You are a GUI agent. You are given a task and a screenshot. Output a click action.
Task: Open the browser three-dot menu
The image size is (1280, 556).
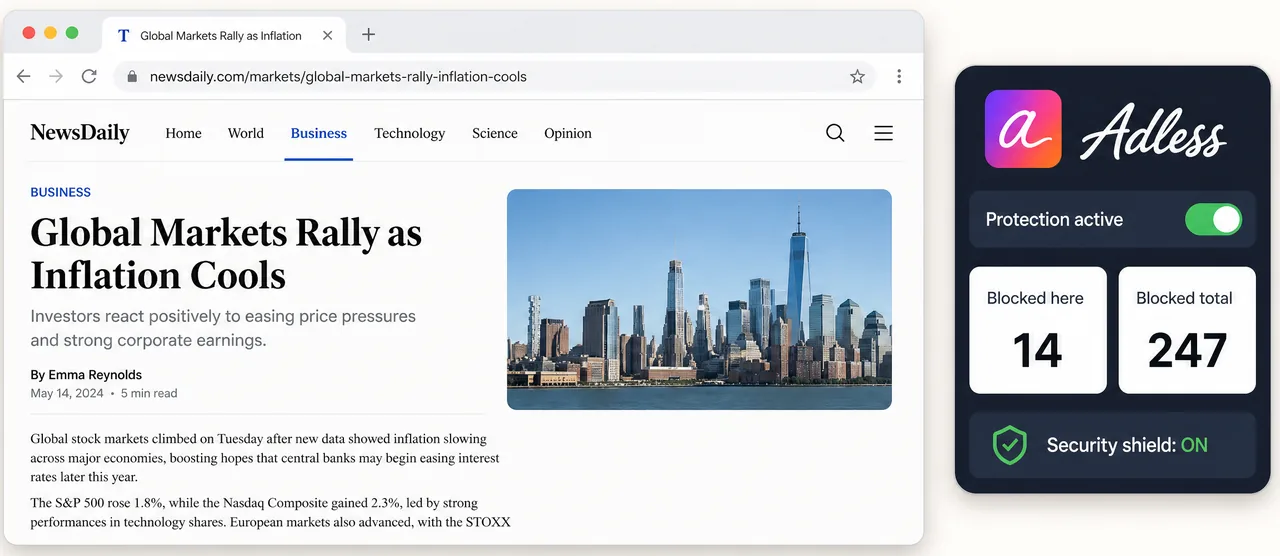coord(899,76)
